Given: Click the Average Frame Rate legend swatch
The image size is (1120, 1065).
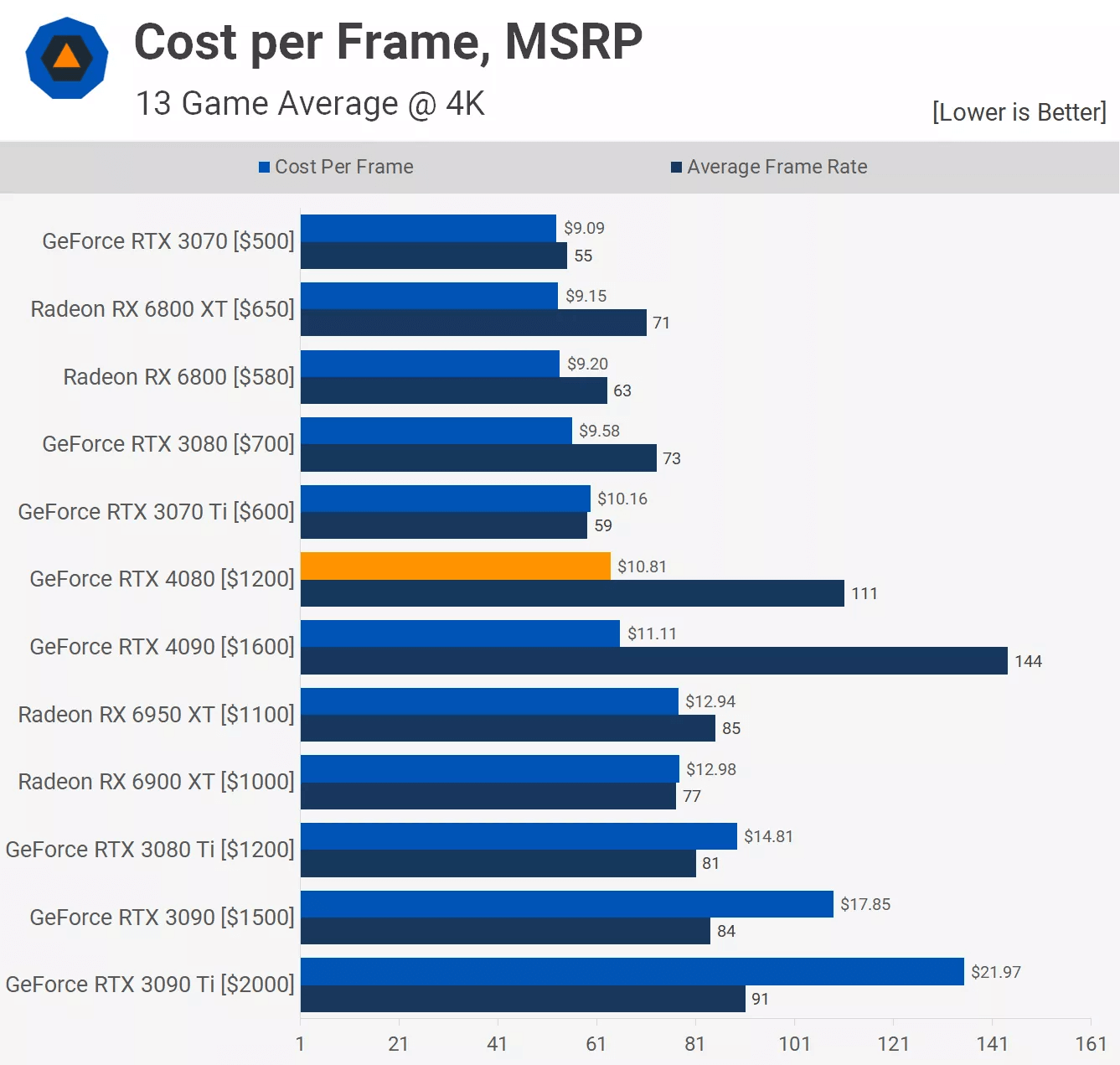Looking at the screenshot, I should tap(676, 168).
